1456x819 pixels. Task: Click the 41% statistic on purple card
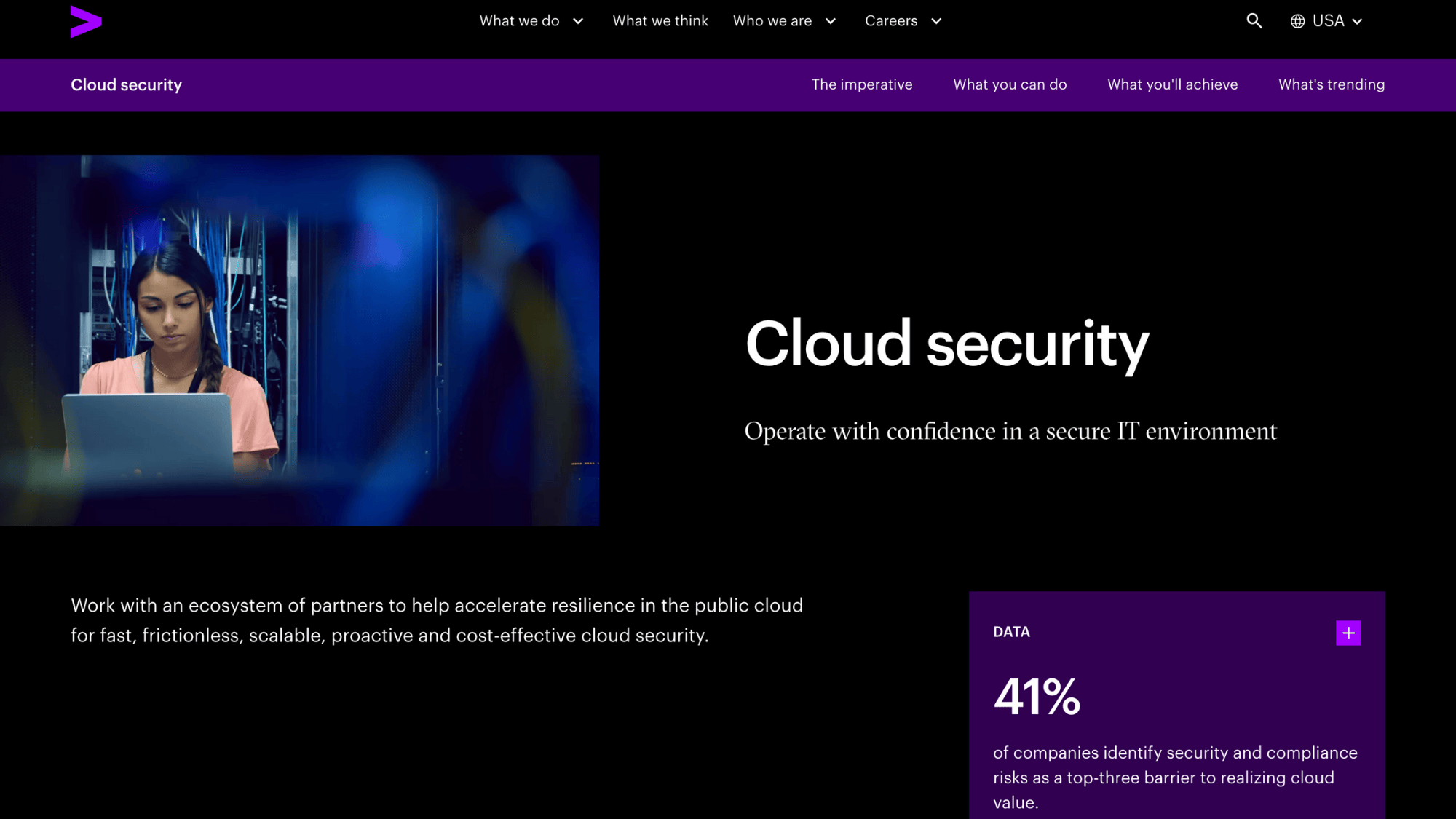coord(1037,697)
